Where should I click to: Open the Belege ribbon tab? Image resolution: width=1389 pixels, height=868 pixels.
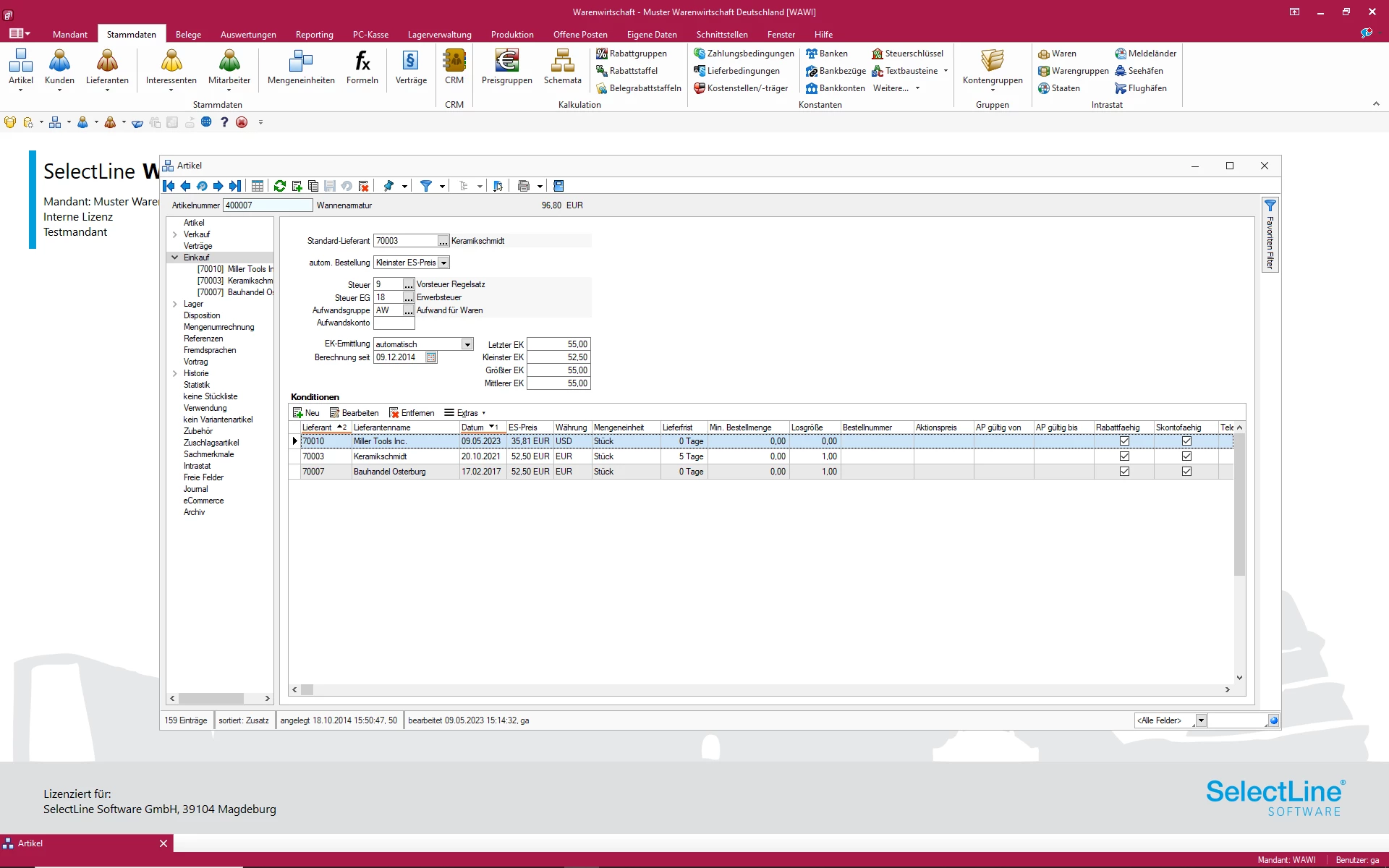coord(188,34)
